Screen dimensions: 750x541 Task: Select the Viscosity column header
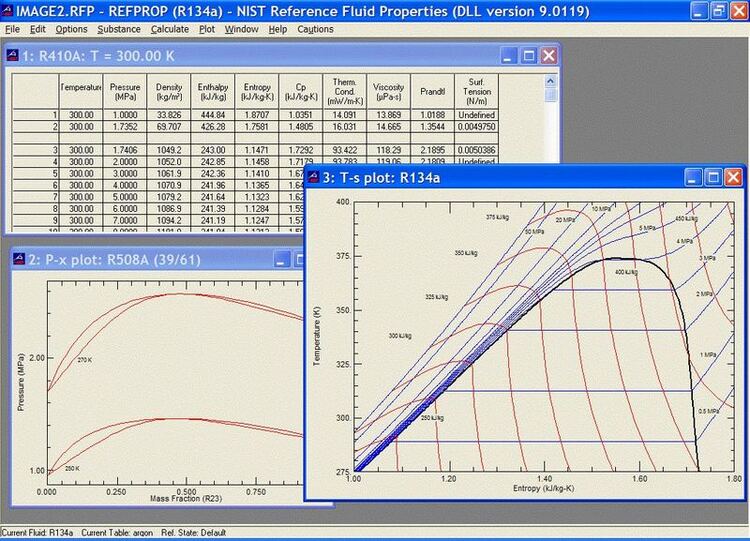[x=389, y=92]
